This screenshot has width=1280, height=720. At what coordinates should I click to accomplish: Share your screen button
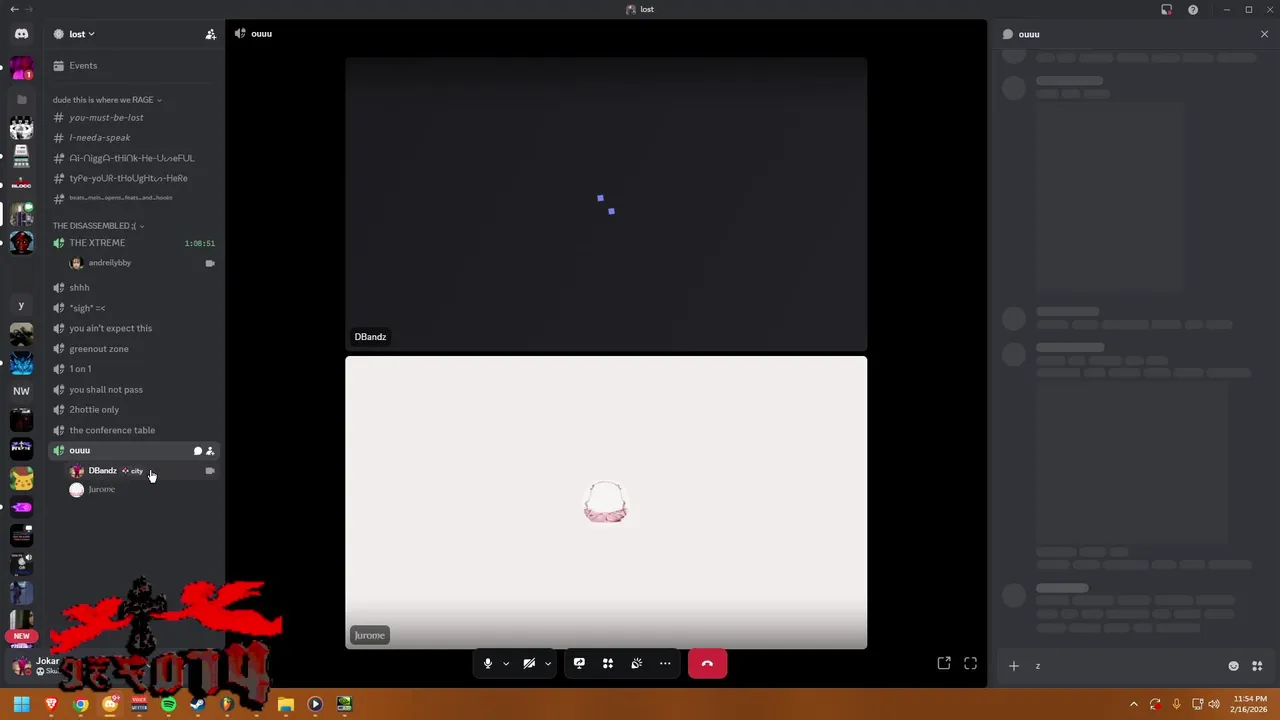(x=579, y=663)
